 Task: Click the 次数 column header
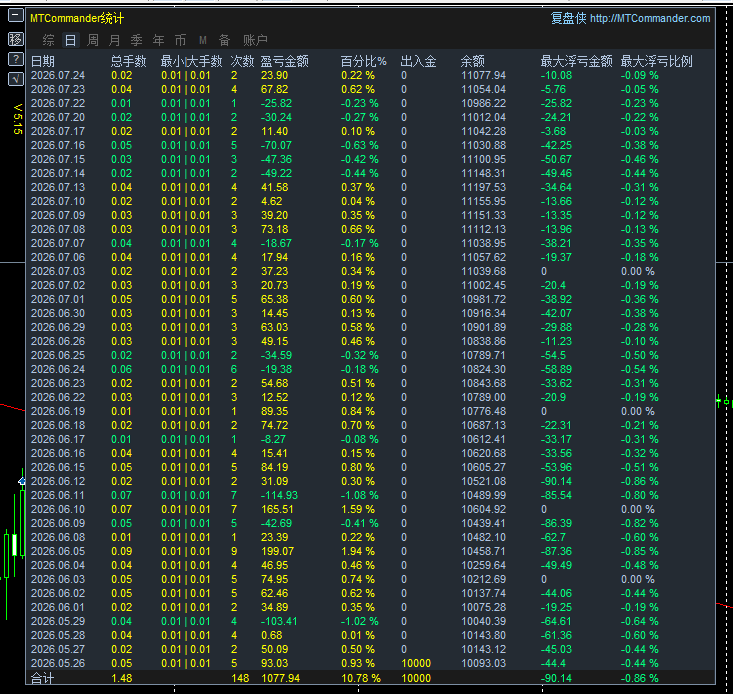pyautogui.click(x=242, y=61)
